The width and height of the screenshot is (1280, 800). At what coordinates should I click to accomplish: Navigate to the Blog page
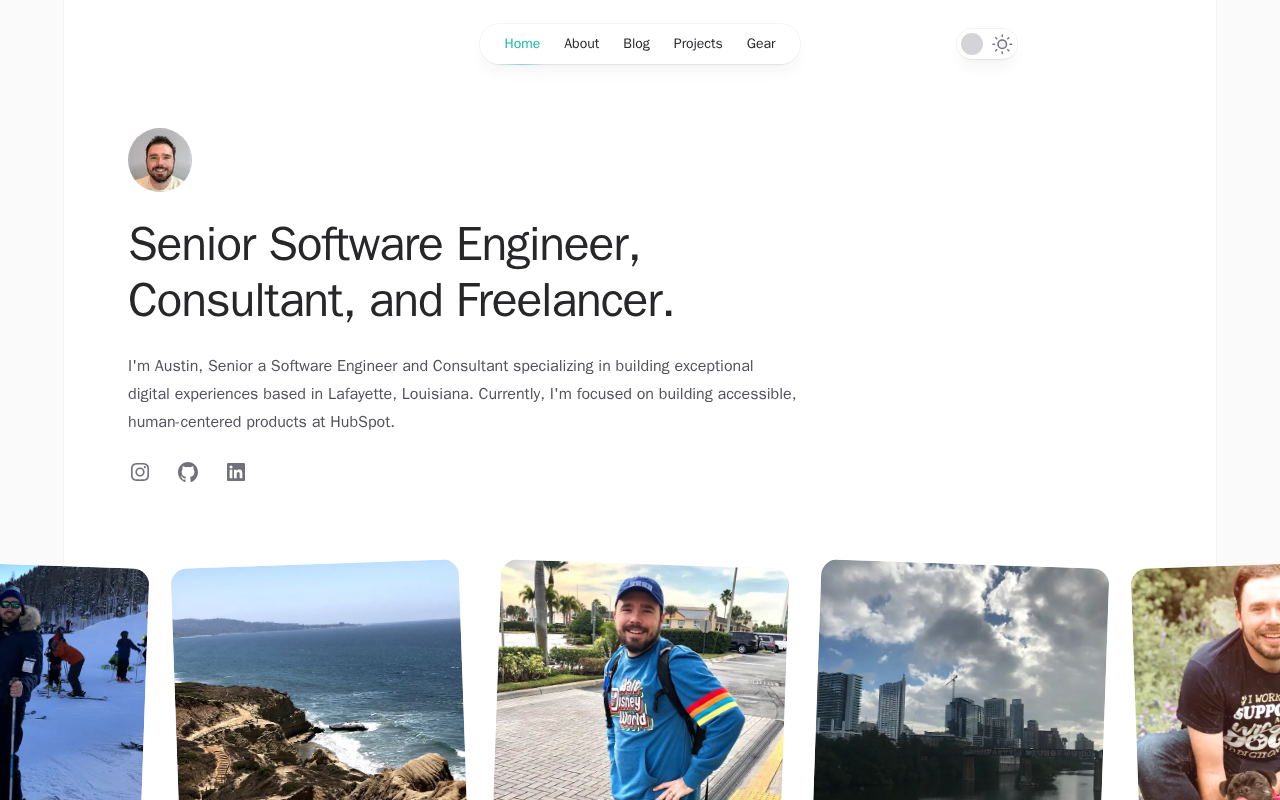point(636,44)
